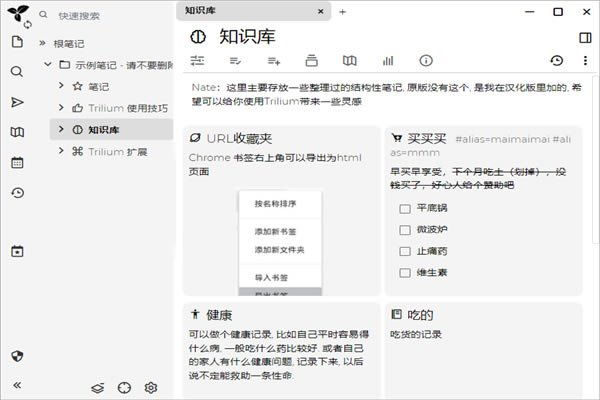Screen dimensions: 600x400
Task: Open the calendar launcher icon
Action: (x=17, y=163)
